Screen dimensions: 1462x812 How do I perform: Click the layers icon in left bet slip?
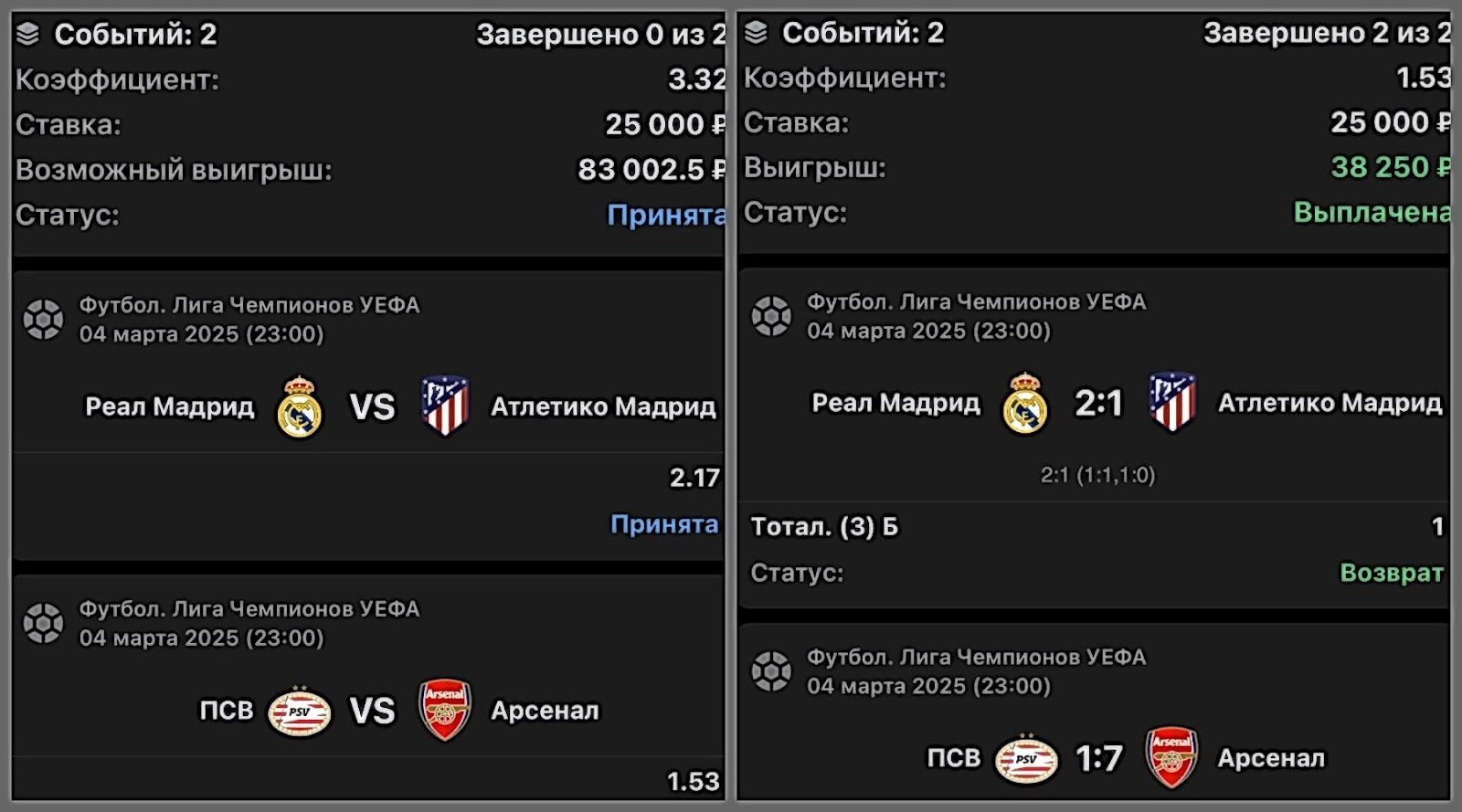coord(28,35)
